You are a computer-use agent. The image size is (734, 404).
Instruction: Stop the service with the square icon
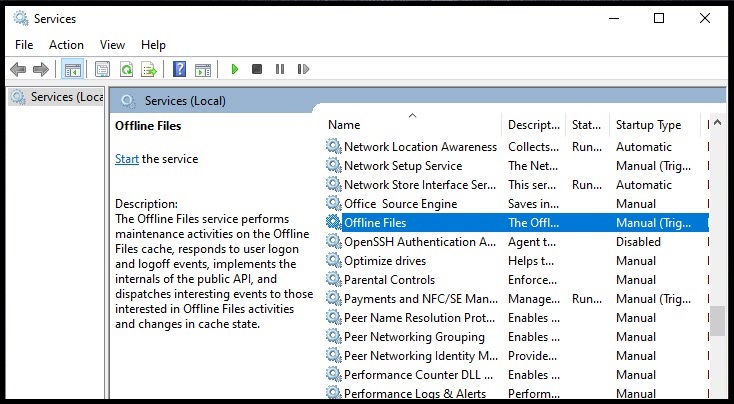click(257, 69)
